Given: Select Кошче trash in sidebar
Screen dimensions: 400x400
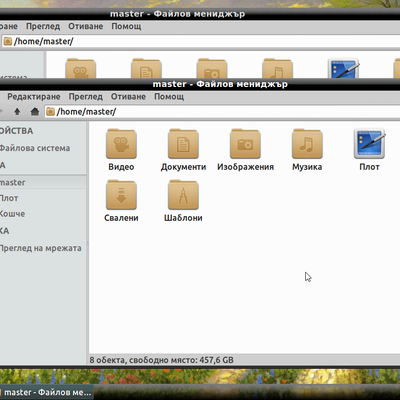Looking at the screenshot, I should click(12, 214).
